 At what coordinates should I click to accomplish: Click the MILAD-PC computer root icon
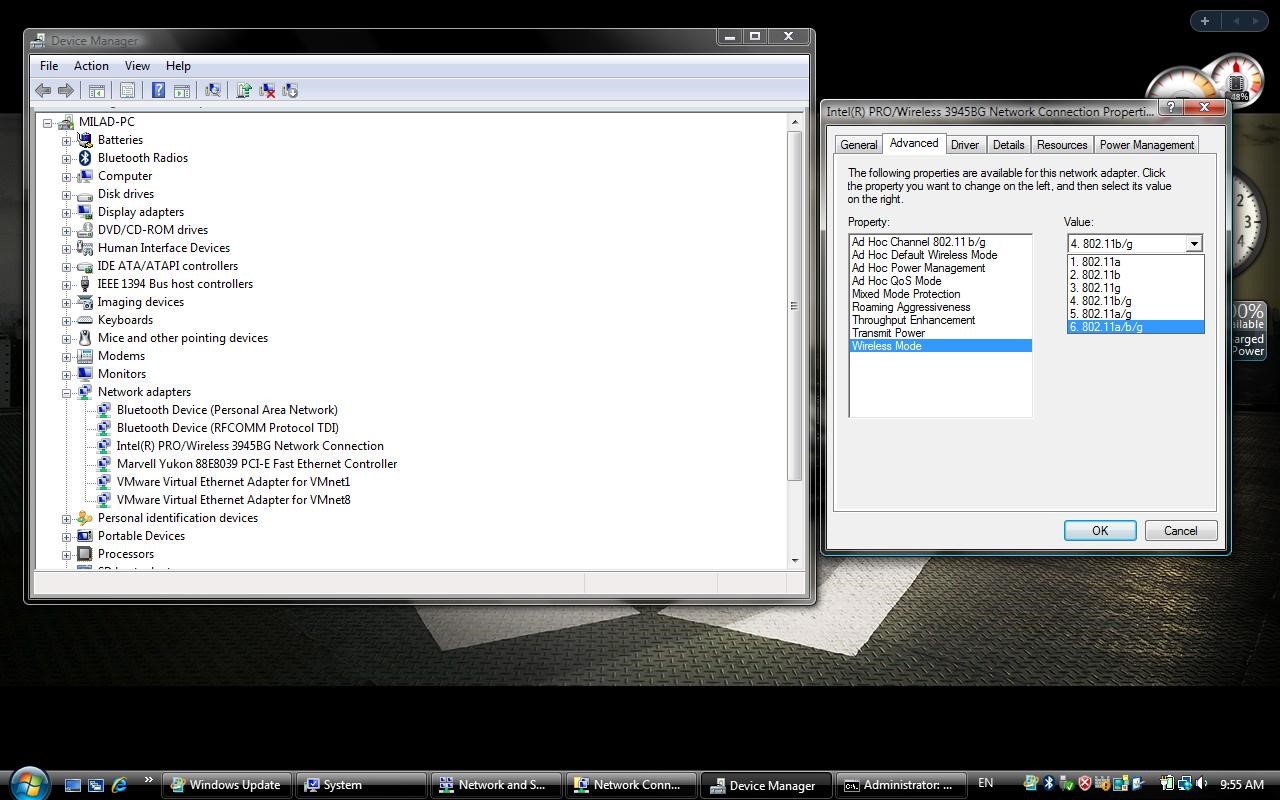(66, 122)
